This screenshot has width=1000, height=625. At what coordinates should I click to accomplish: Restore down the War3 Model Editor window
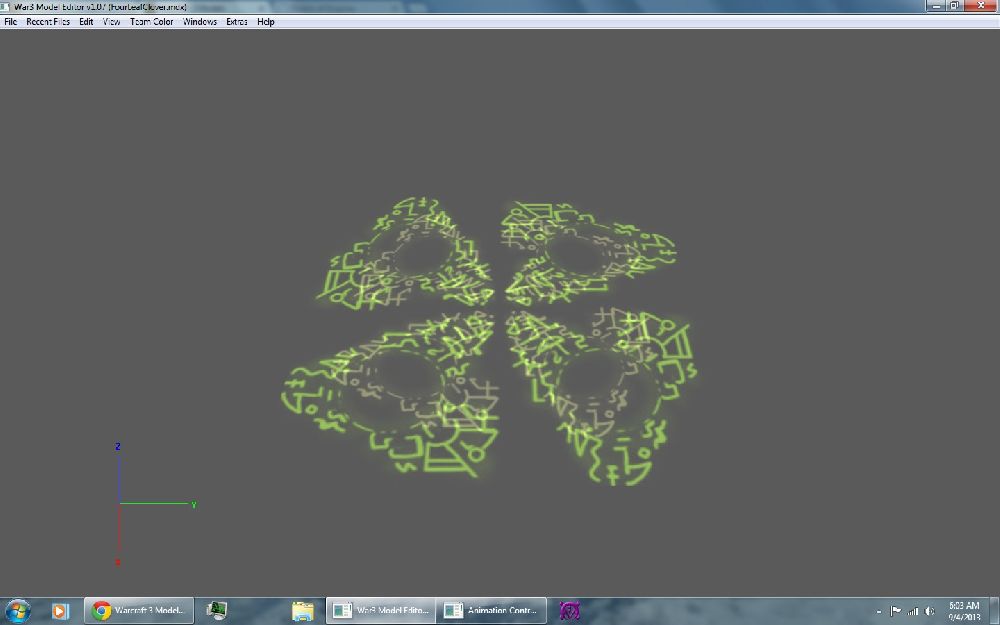(x=954, y=6)
